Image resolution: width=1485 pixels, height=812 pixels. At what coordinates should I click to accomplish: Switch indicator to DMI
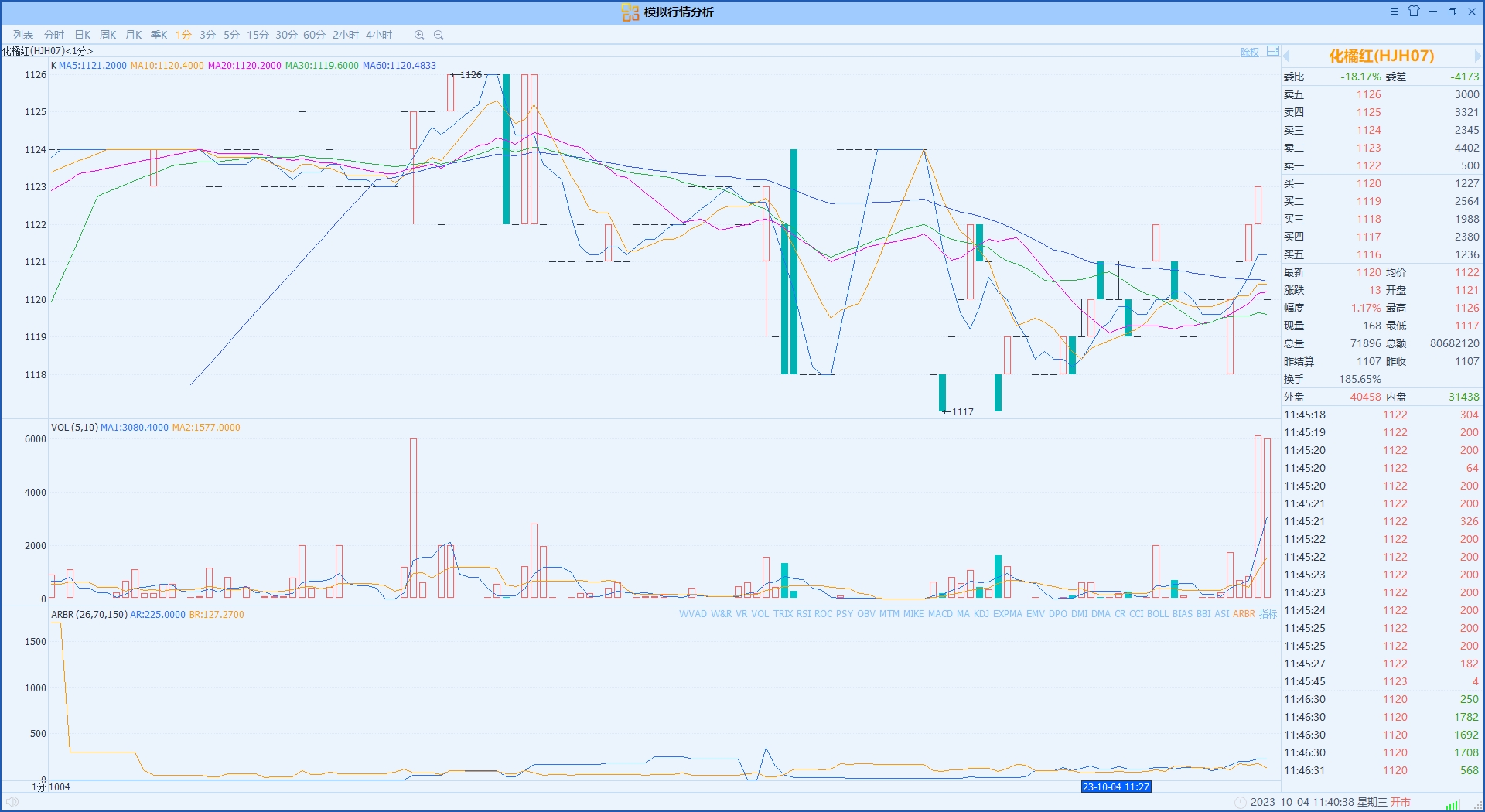click(1080, 614)
